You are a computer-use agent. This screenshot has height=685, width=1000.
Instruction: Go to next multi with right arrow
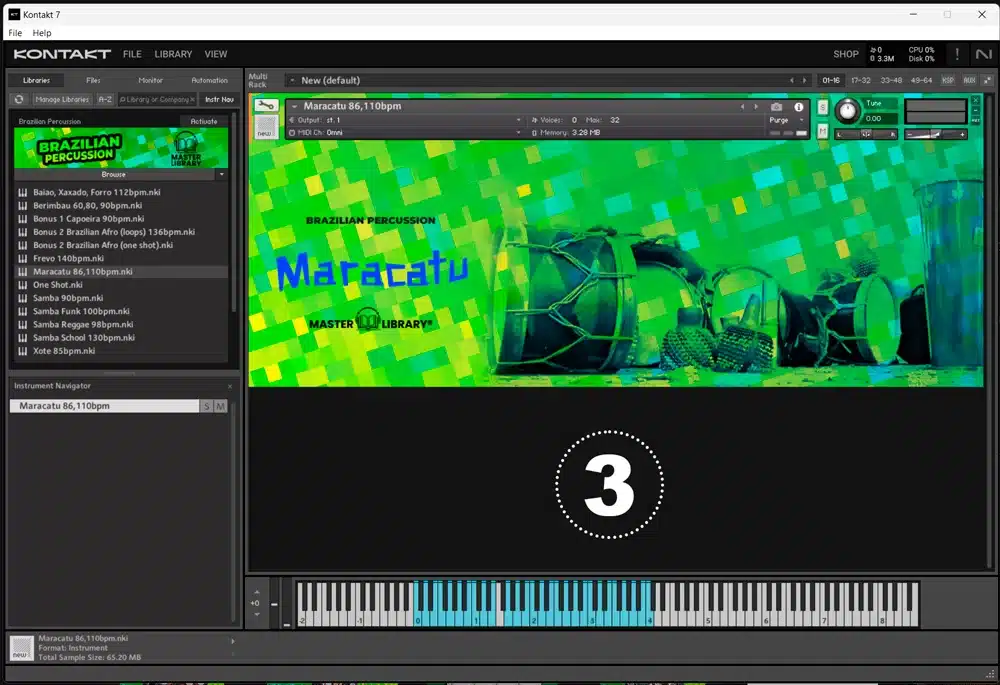(x=804, y=80)
